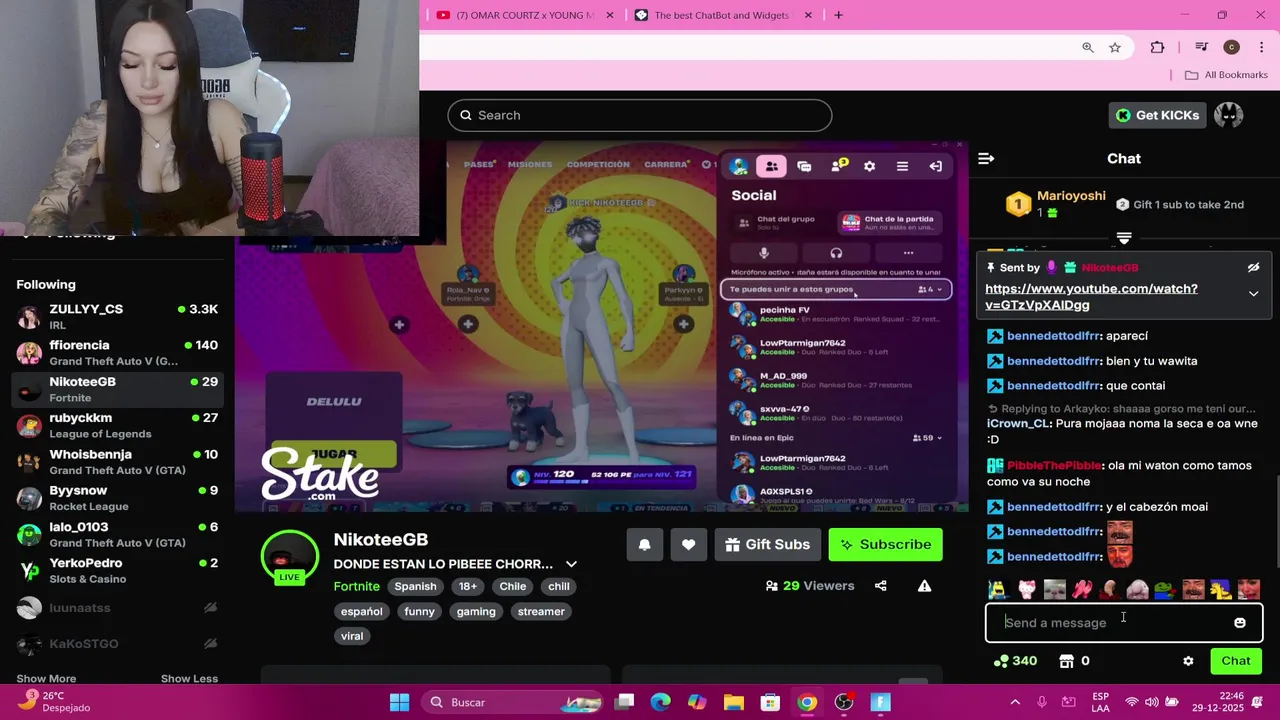
Task: Select the streamer tag
Action: (541, 611)
